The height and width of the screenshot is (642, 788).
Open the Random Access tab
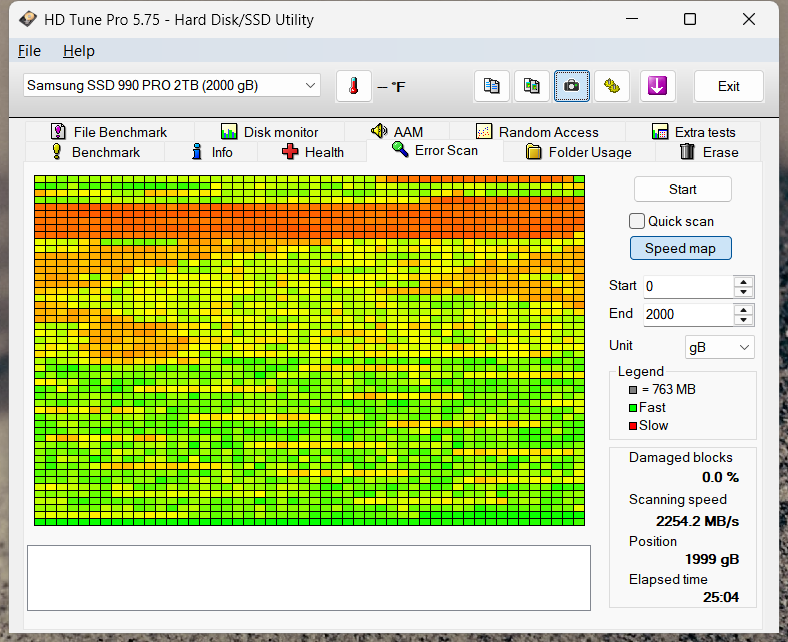click(x=537, y=132)
